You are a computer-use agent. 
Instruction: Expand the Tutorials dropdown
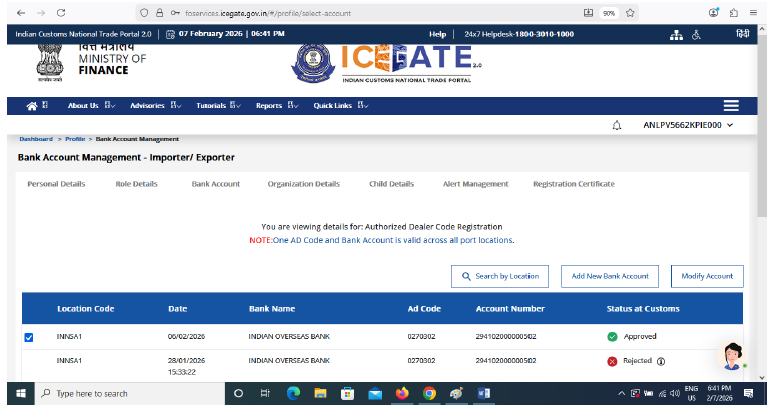(x=219, y=106)
